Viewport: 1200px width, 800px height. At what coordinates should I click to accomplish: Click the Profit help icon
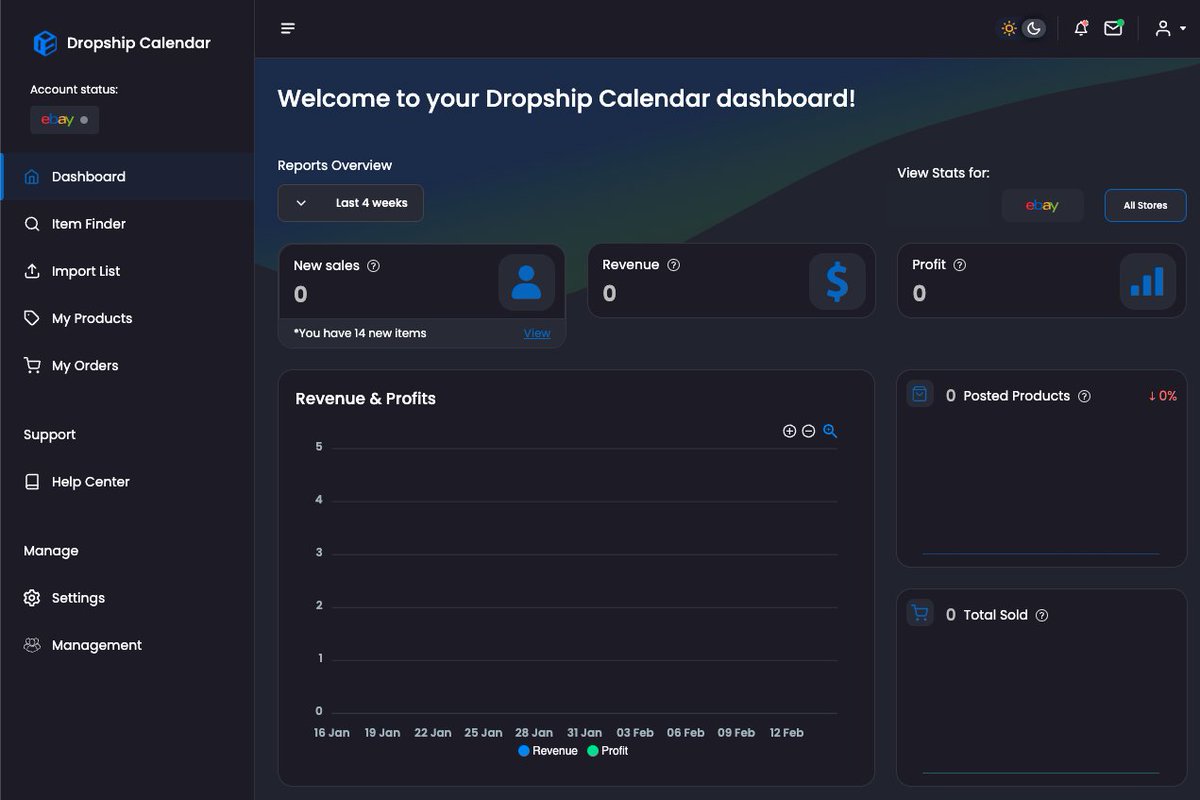(959, 265)
